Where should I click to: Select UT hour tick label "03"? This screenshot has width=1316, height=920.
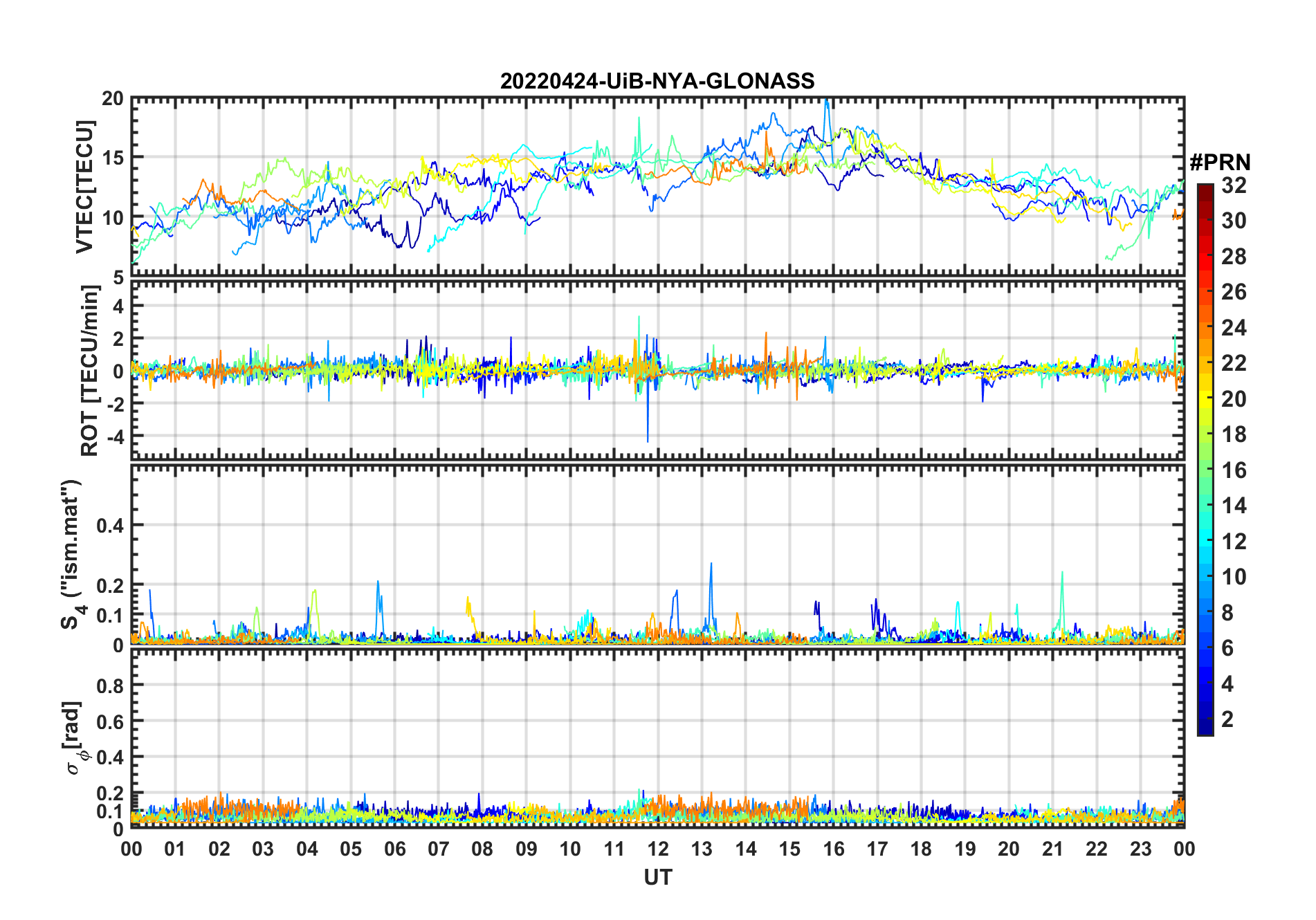pos(263,849)
